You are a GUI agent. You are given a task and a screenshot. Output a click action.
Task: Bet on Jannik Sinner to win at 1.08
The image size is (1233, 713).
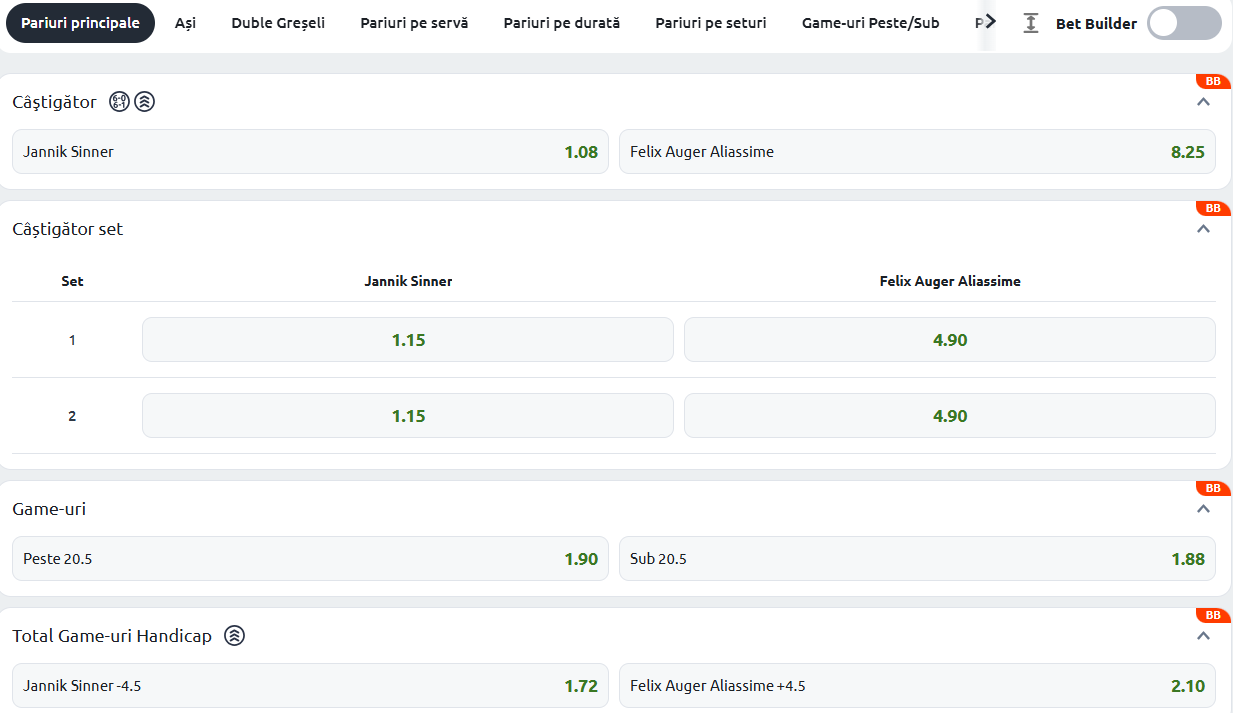tap(310, 152)
